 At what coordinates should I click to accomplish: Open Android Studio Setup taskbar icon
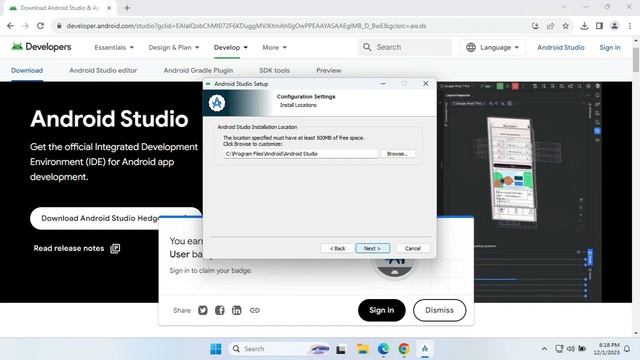point(425,349)
